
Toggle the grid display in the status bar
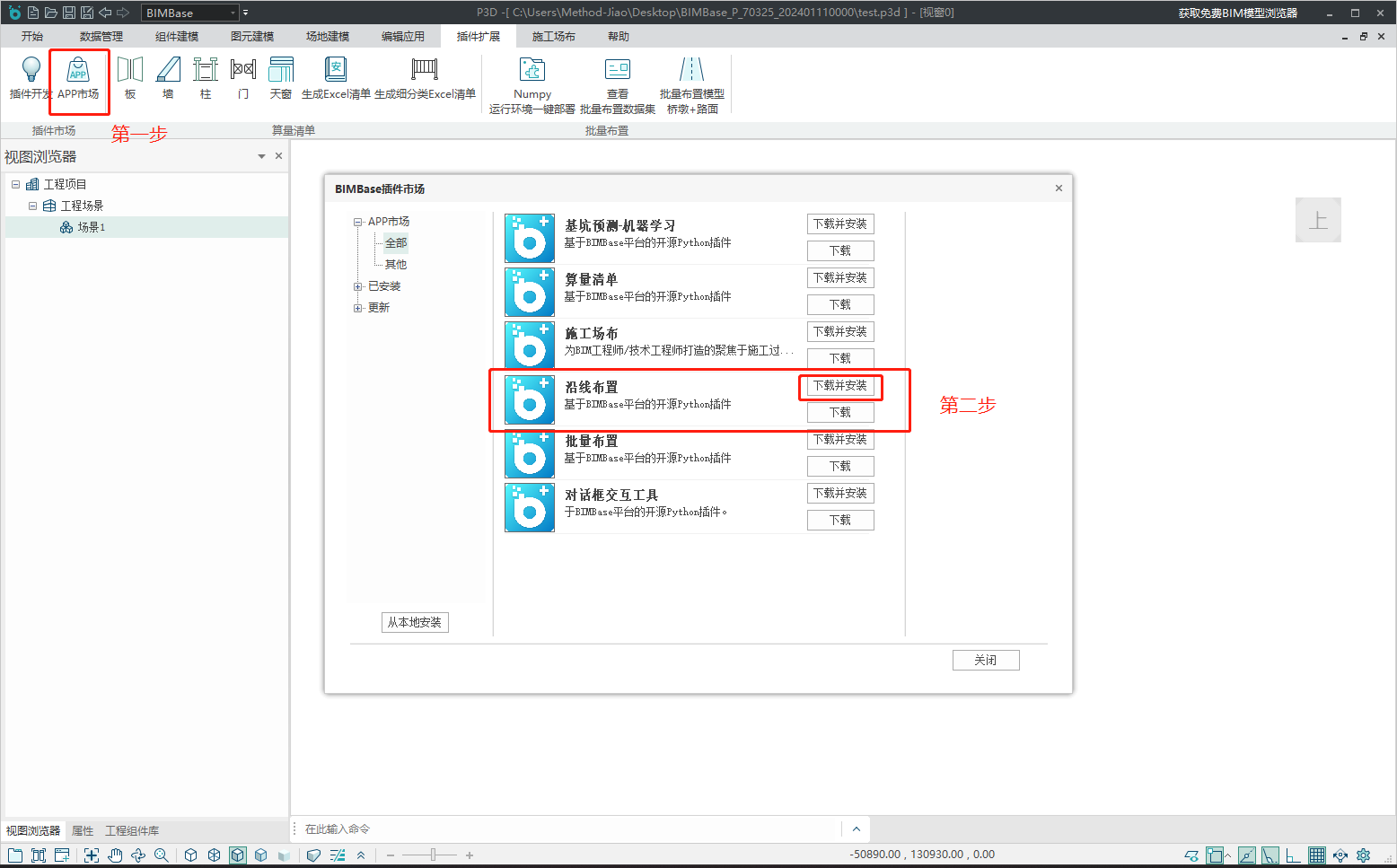(x=1316, y=855)
